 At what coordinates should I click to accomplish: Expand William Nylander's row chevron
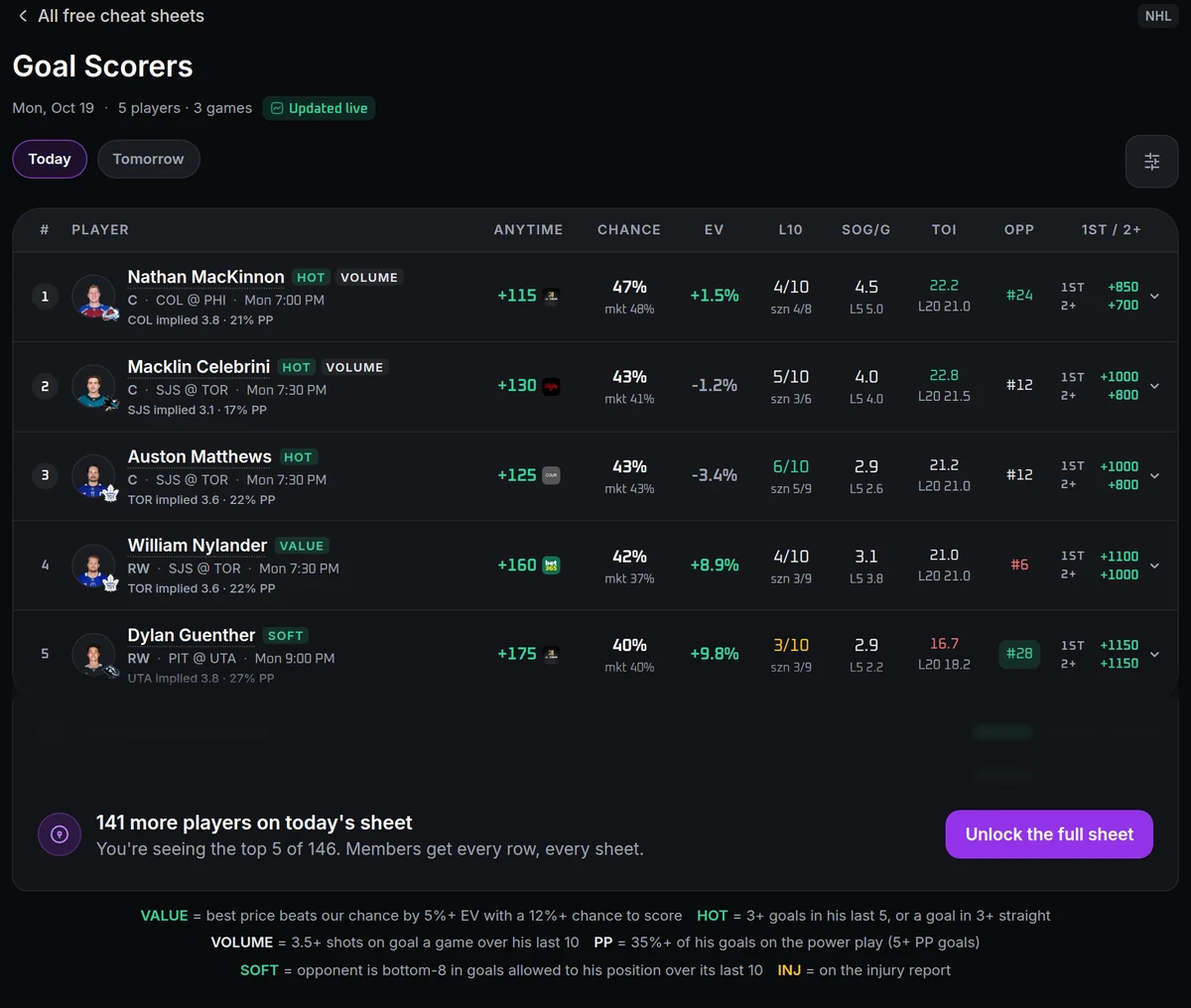(1154, 566)
